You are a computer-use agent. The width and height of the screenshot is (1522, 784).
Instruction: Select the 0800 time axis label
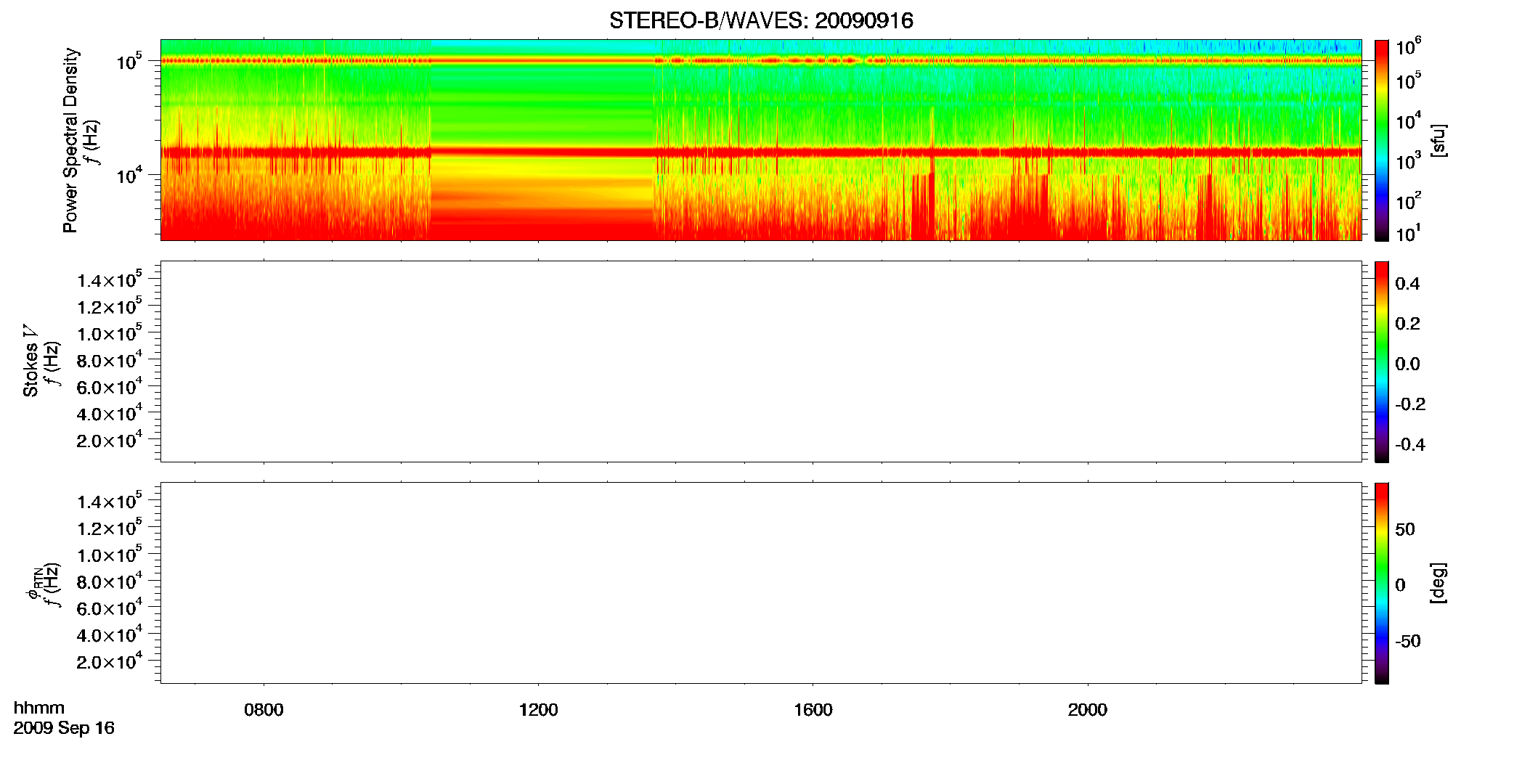[x=264, y=710]
